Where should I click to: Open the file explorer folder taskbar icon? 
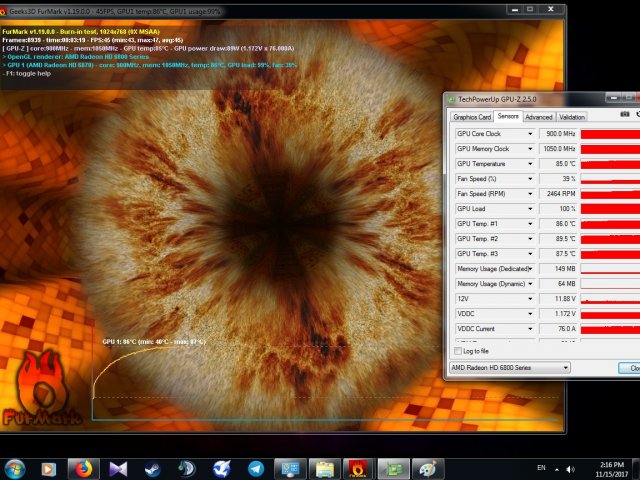pyautogui.click(x=324, y=468)
